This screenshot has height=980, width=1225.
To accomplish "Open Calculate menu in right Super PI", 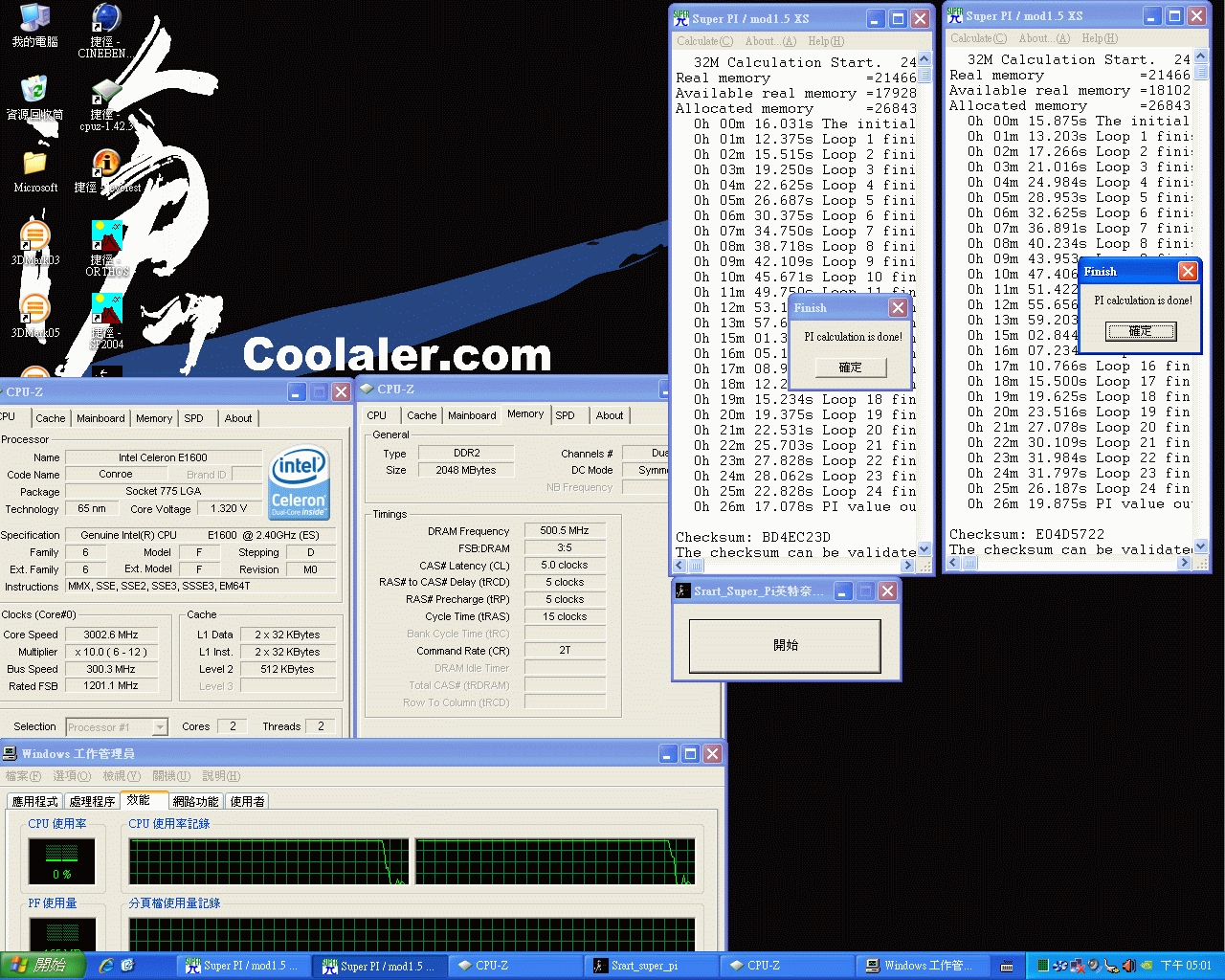I will pyautogui.click(x=978, y=38).
